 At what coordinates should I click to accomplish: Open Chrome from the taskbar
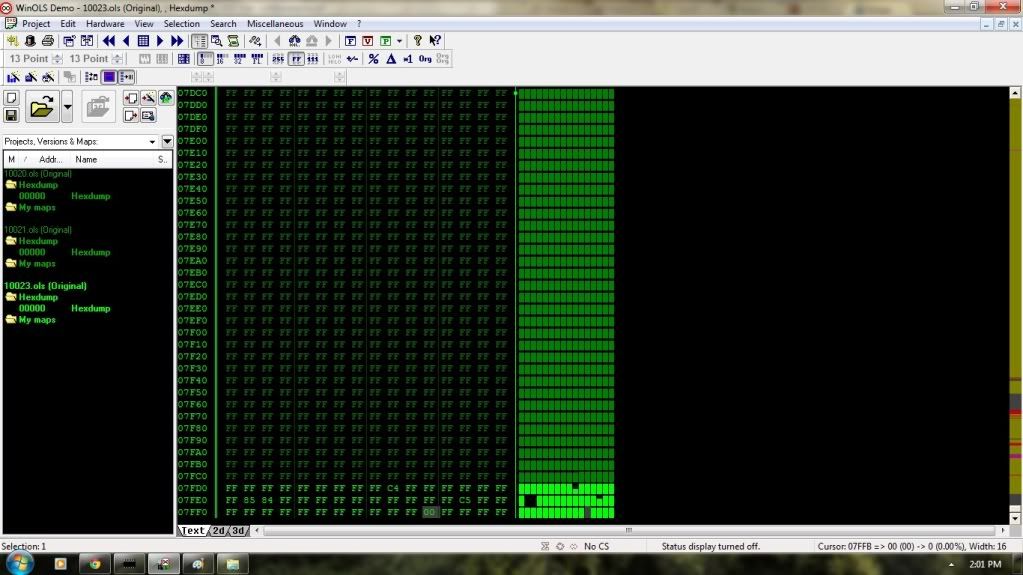coord(95,564)
